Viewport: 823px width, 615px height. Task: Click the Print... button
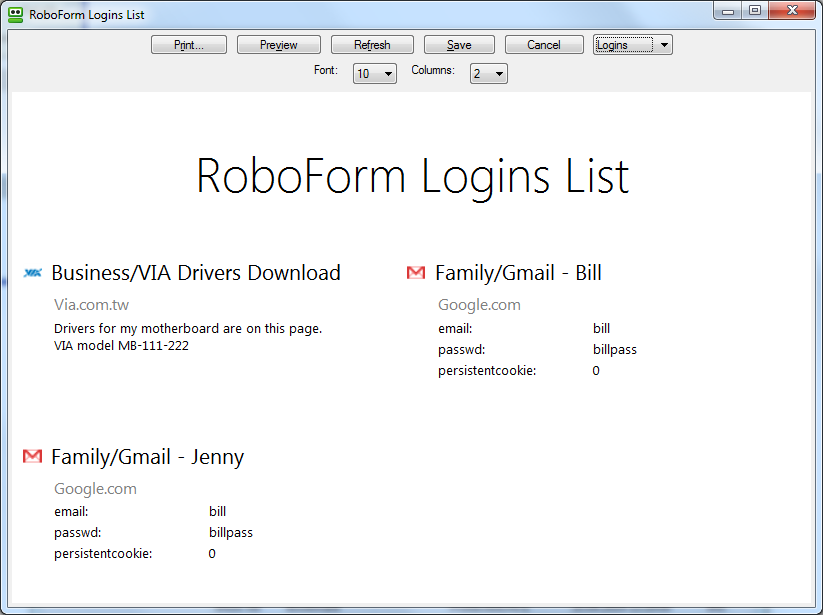pos(189,45)
